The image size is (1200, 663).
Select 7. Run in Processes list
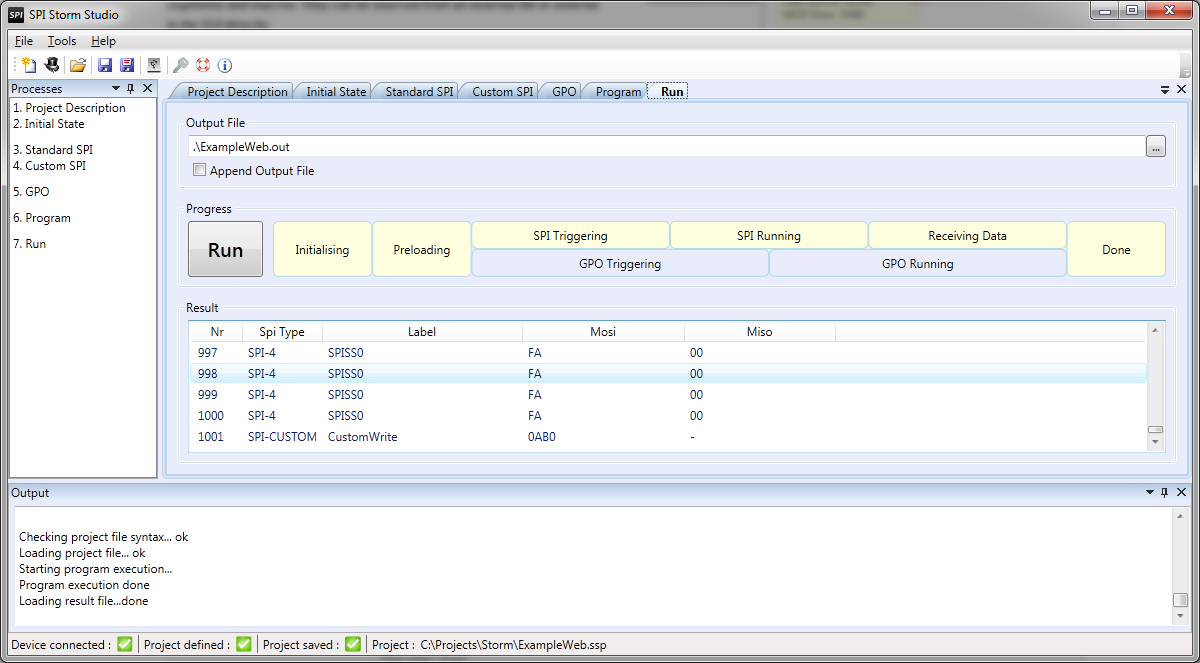pos(29,244)
